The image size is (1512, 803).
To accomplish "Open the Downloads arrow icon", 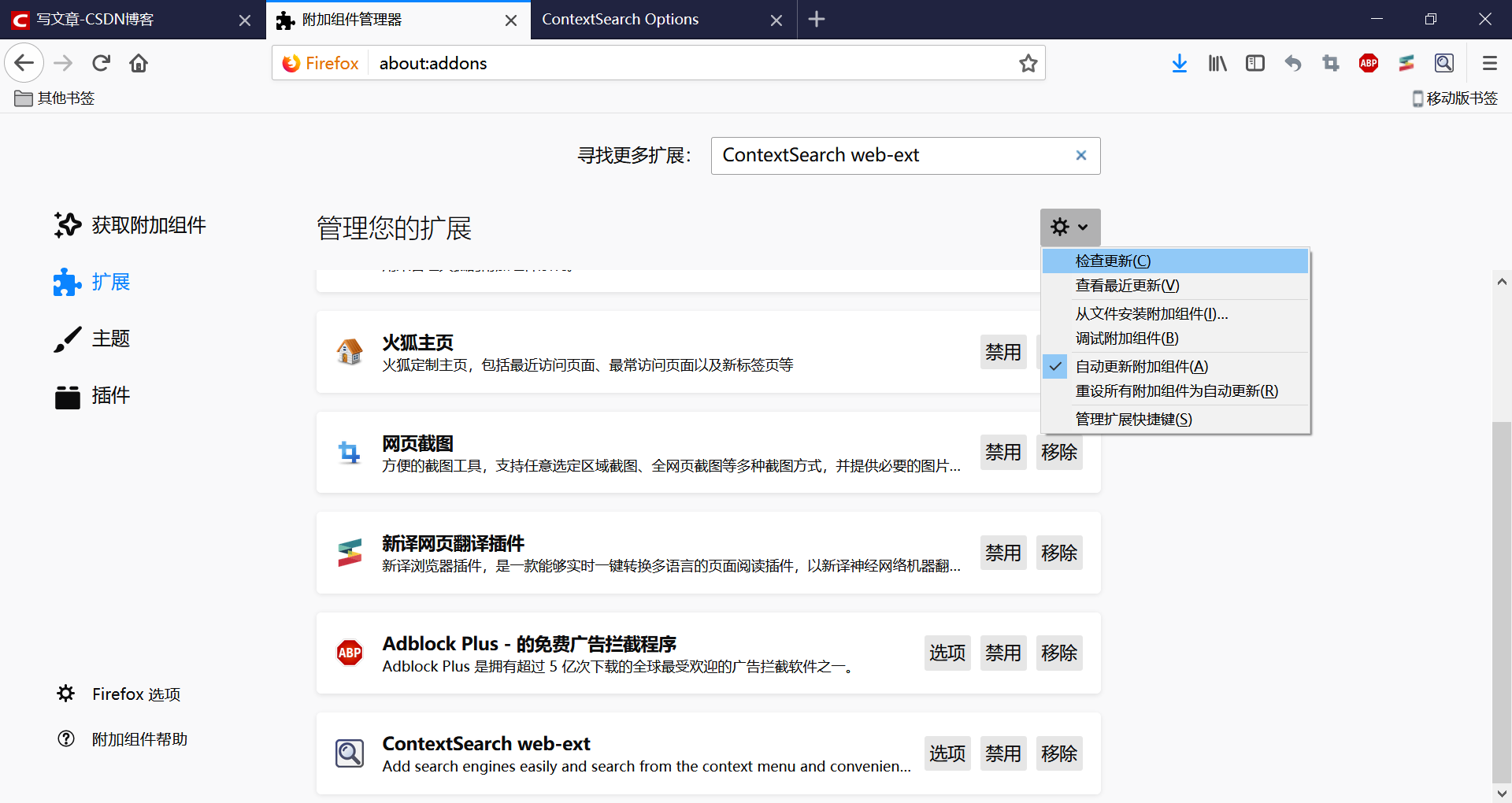I will point(1179,63).
